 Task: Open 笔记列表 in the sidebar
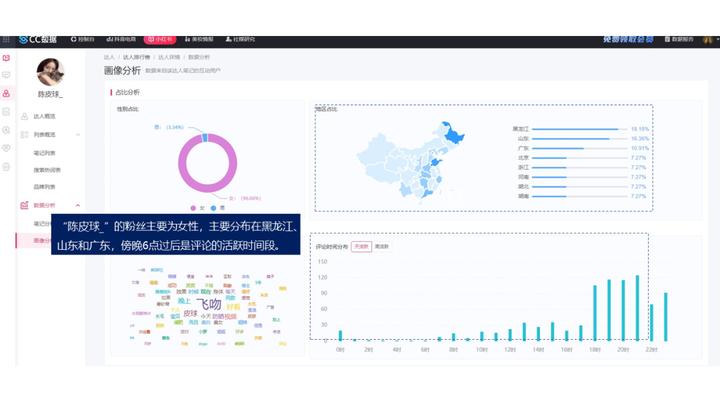click(x=45, y=153)
